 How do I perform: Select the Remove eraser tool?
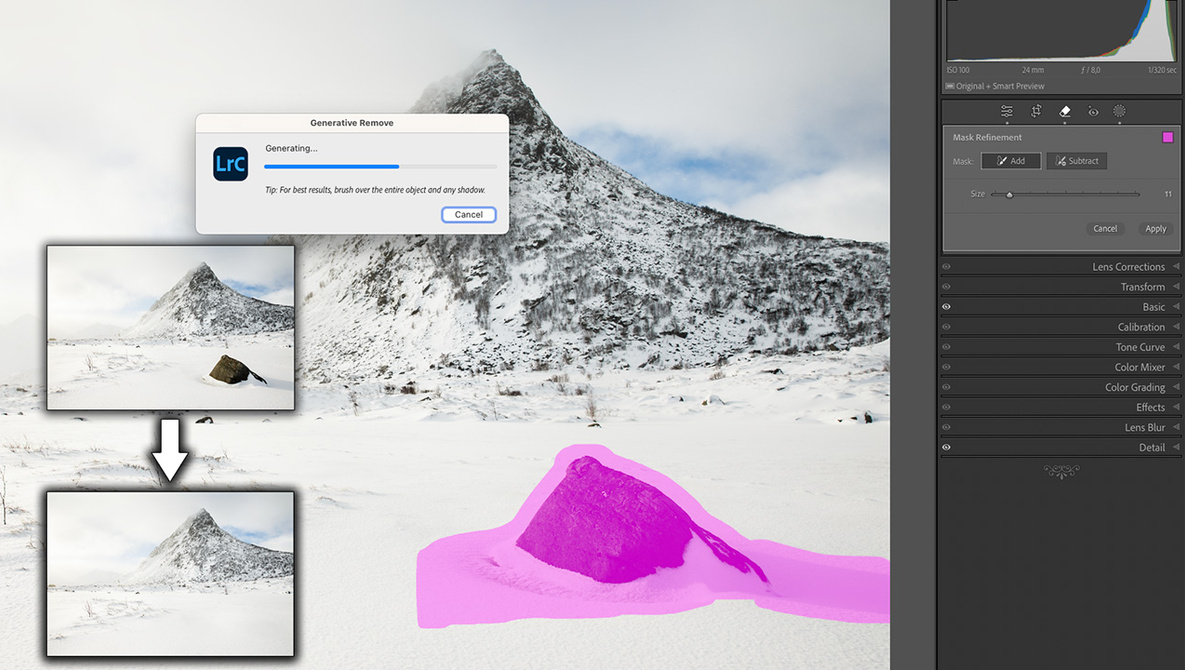(x=1065, y=111)
